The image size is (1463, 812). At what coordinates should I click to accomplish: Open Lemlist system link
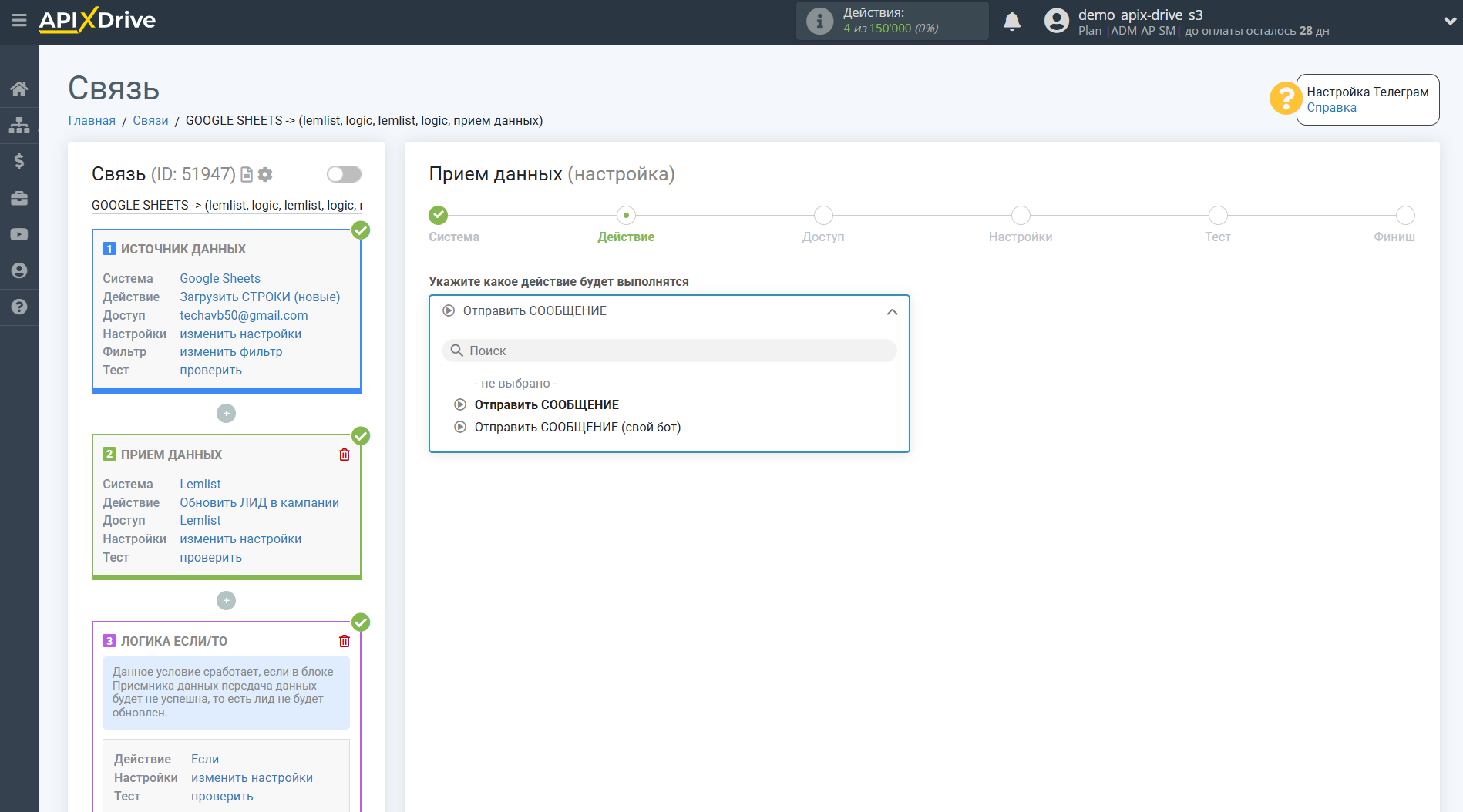200,484
